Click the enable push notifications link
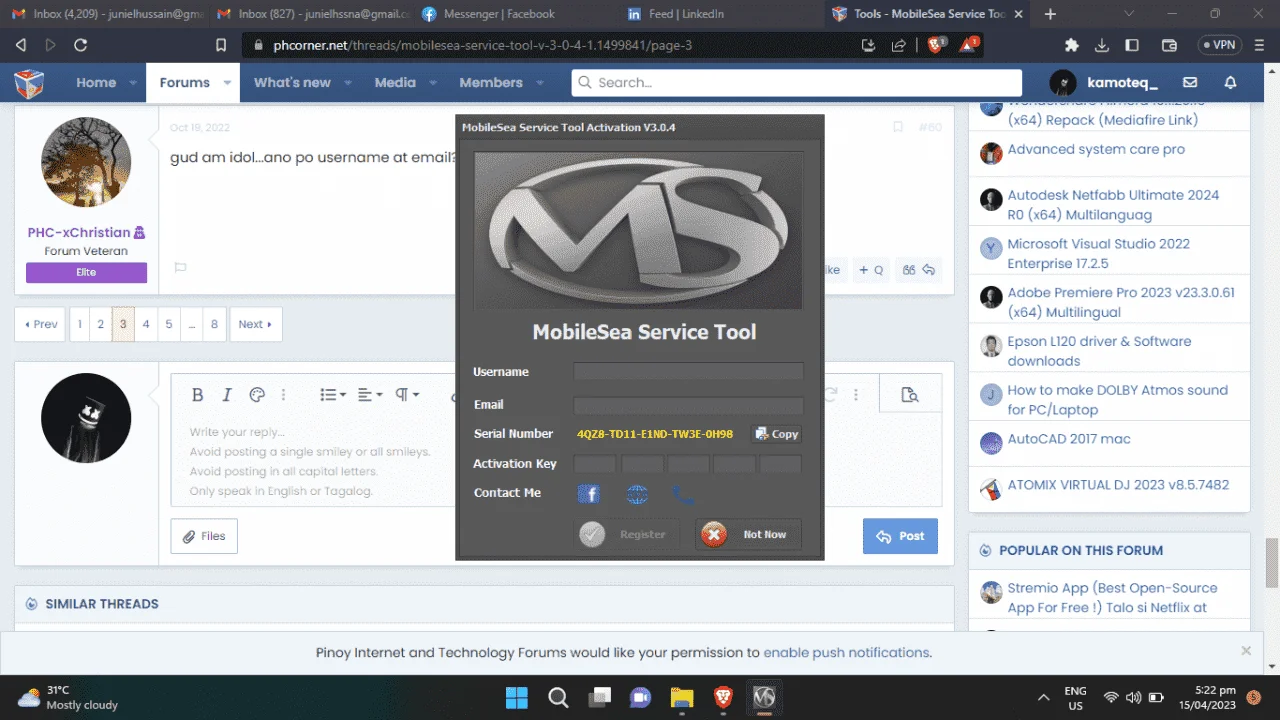The width and height of the screenshot is (1280, 720). pos(847,652)
